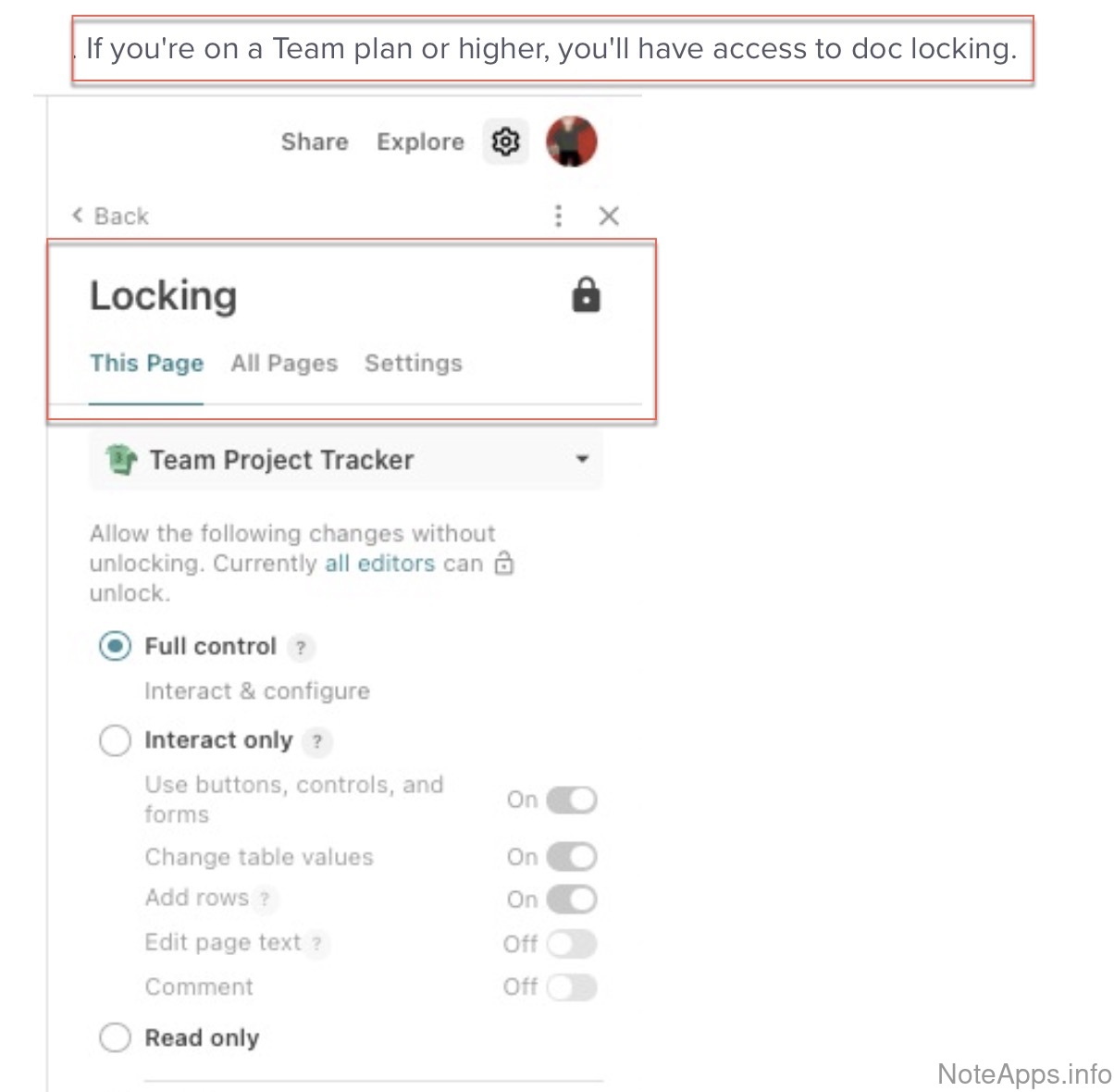Select the Full control radio button
Screen dimensions: 1114x1092
click(x=115, y=646)
